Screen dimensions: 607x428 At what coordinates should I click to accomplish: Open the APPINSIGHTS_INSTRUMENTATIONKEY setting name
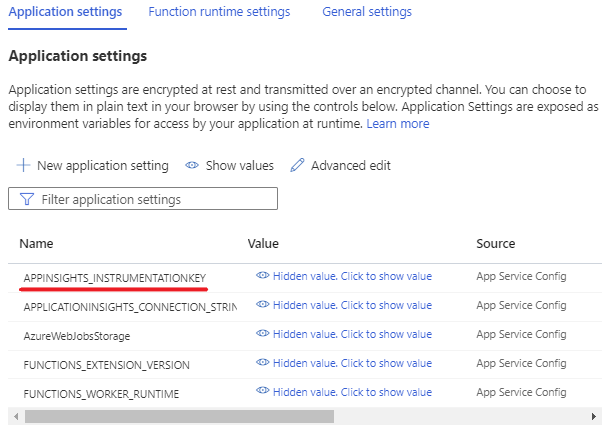[x=116, y=277]
